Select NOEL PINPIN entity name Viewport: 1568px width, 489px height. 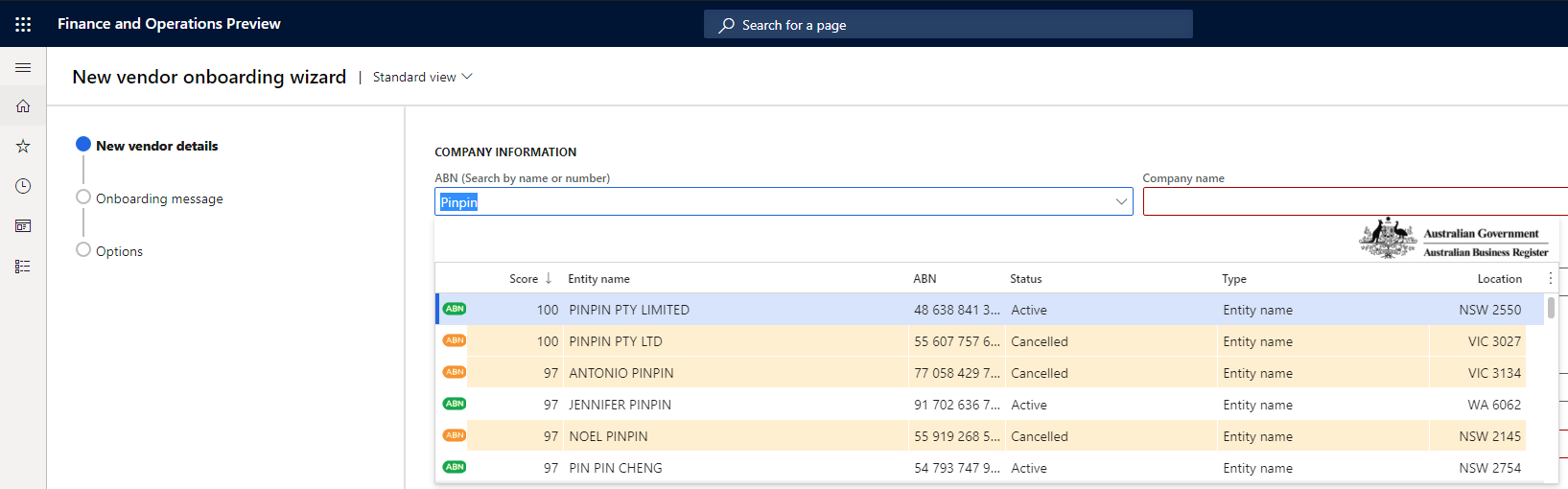(608, 436)
